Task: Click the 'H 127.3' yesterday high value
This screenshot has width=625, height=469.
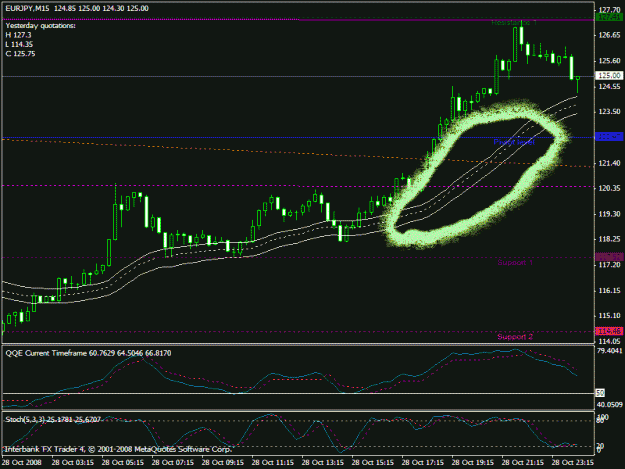Action: point(18,35)
